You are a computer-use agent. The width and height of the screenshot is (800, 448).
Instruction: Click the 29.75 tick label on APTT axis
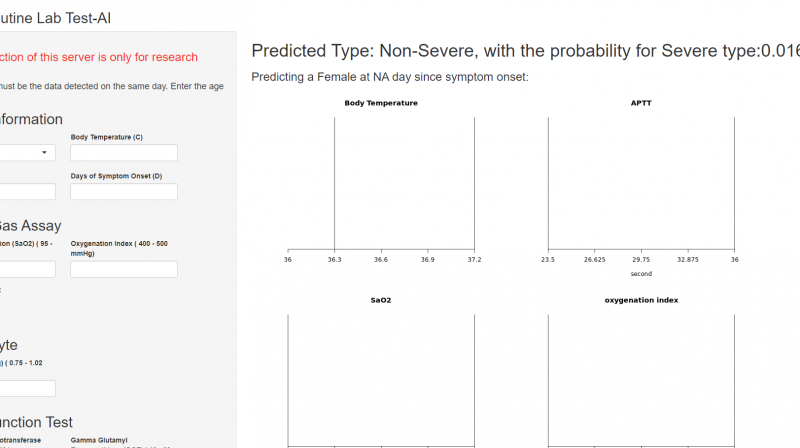coord(641,260)
